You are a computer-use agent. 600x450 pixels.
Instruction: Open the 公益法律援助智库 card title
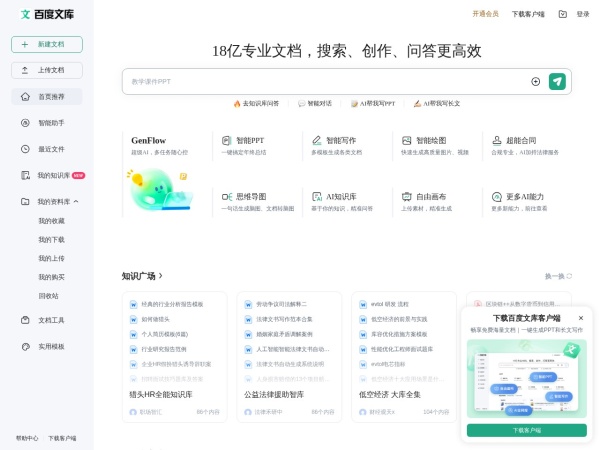274,394
